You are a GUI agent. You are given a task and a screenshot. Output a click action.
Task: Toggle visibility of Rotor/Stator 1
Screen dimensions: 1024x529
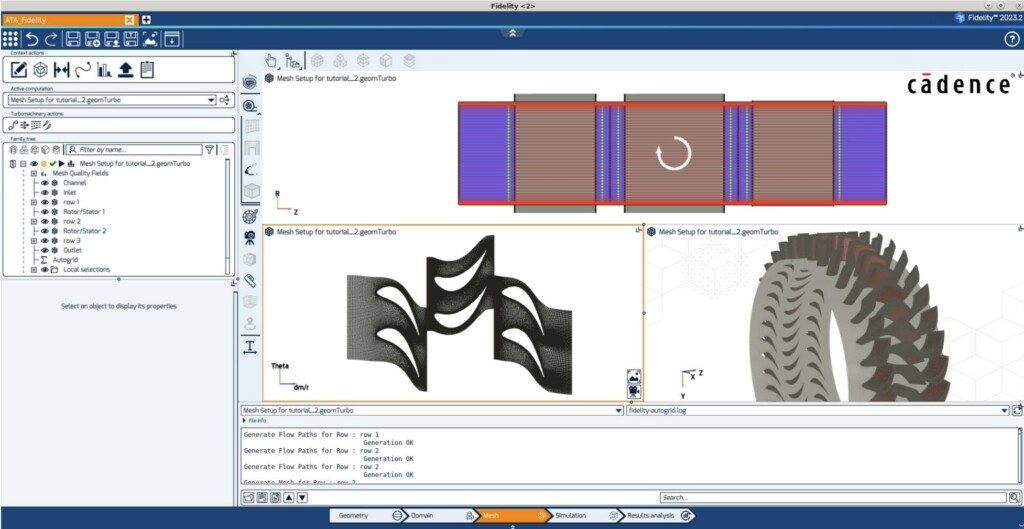(45, 212)
